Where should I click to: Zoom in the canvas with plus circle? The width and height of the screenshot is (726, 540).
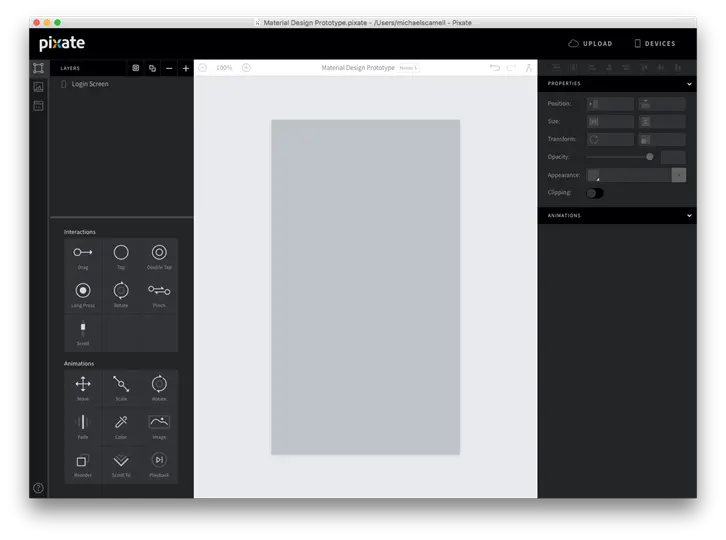[246, 68]
